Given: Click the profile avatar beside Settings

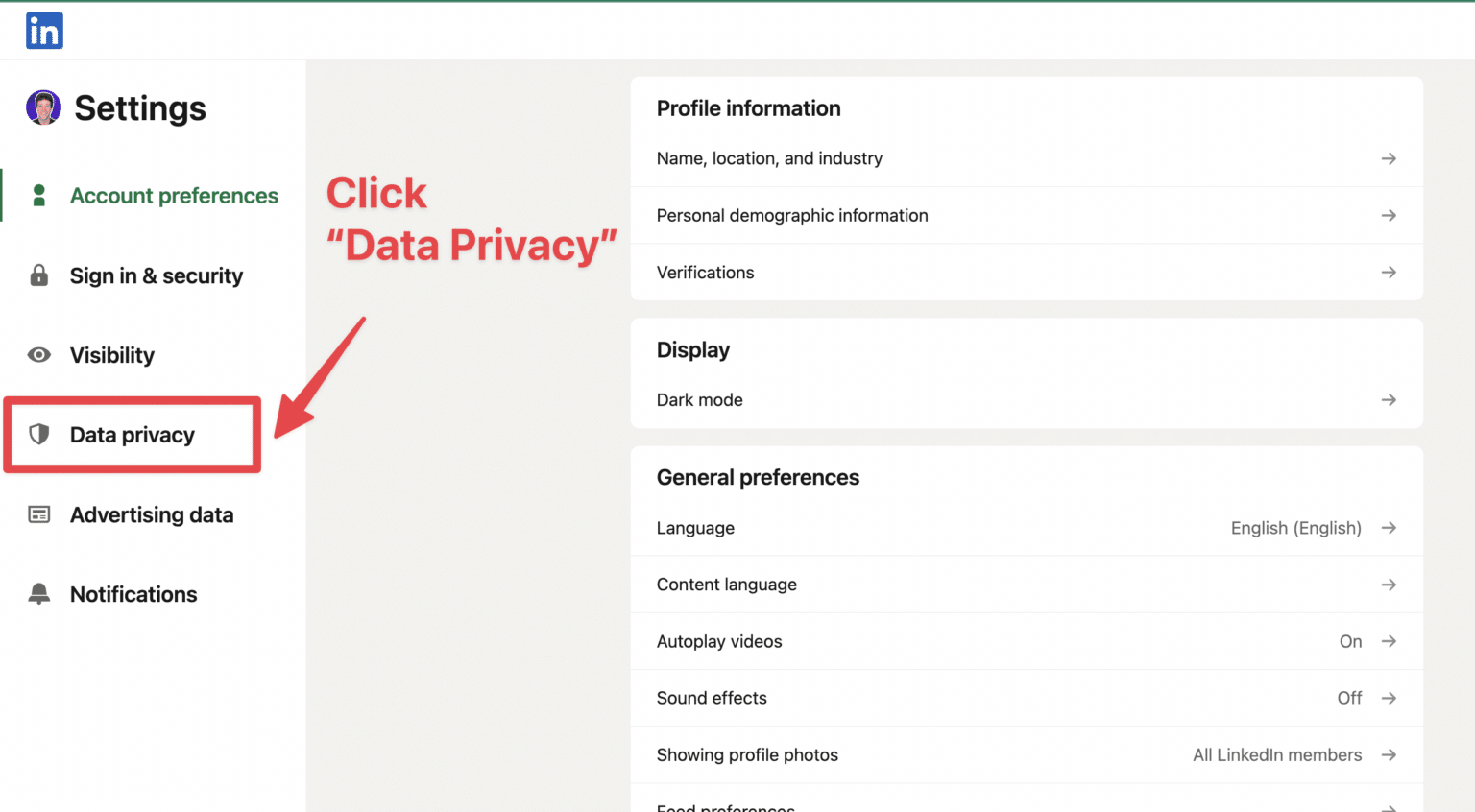Looking at the screenshot, I should [x=43, y=107].
